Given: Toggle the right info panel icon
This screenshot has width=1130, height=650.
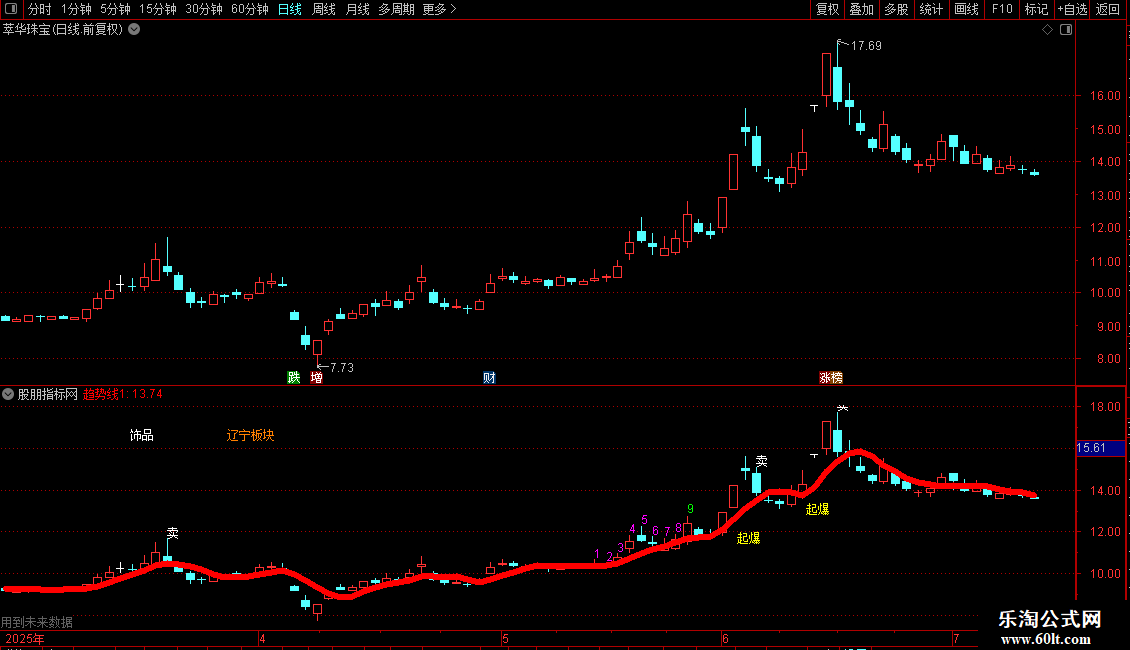Looking at the screenshot, I should point(1066,30).
